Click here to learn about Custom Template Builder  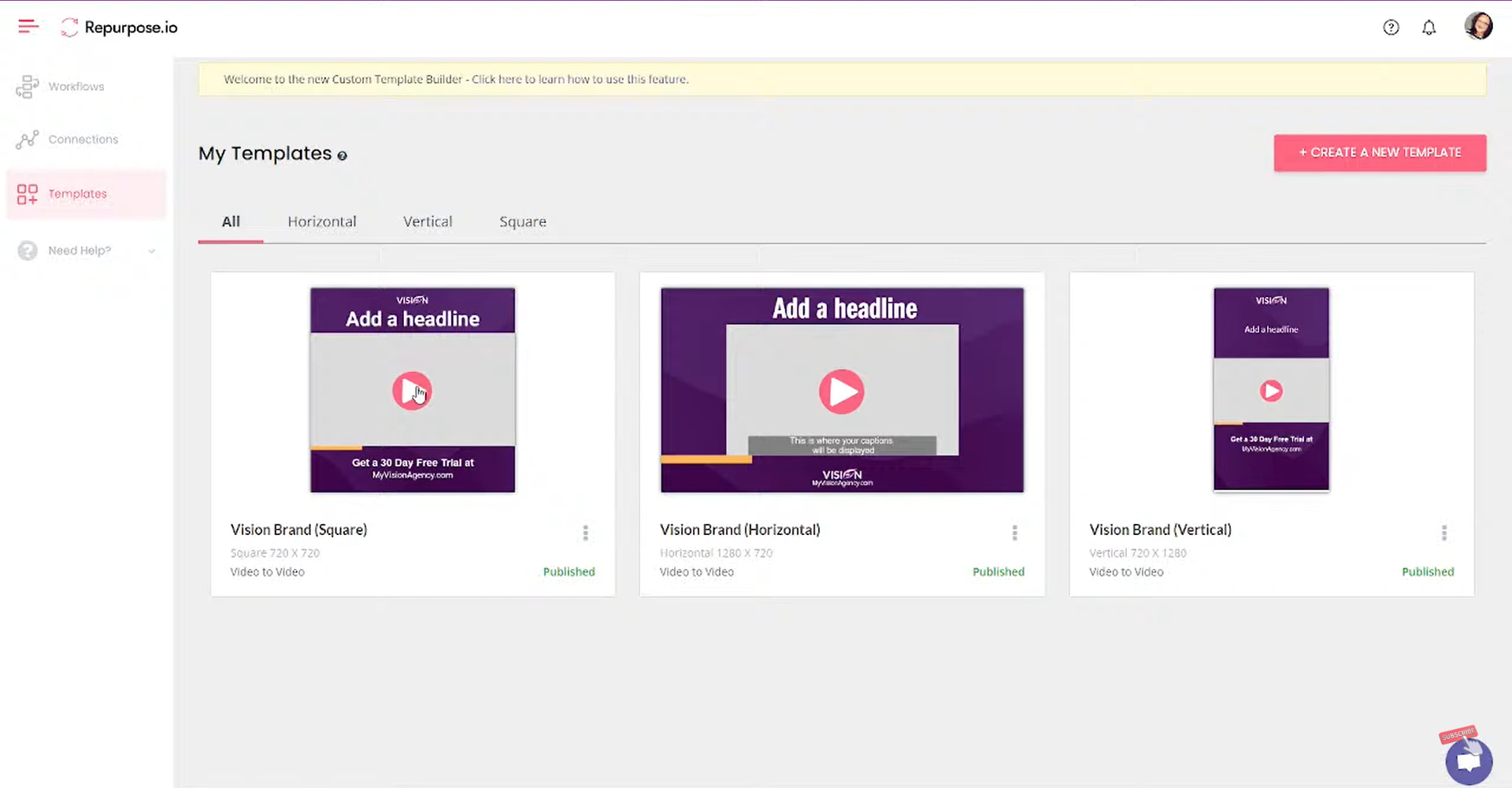pyautogui.click(x=495, y=79)
